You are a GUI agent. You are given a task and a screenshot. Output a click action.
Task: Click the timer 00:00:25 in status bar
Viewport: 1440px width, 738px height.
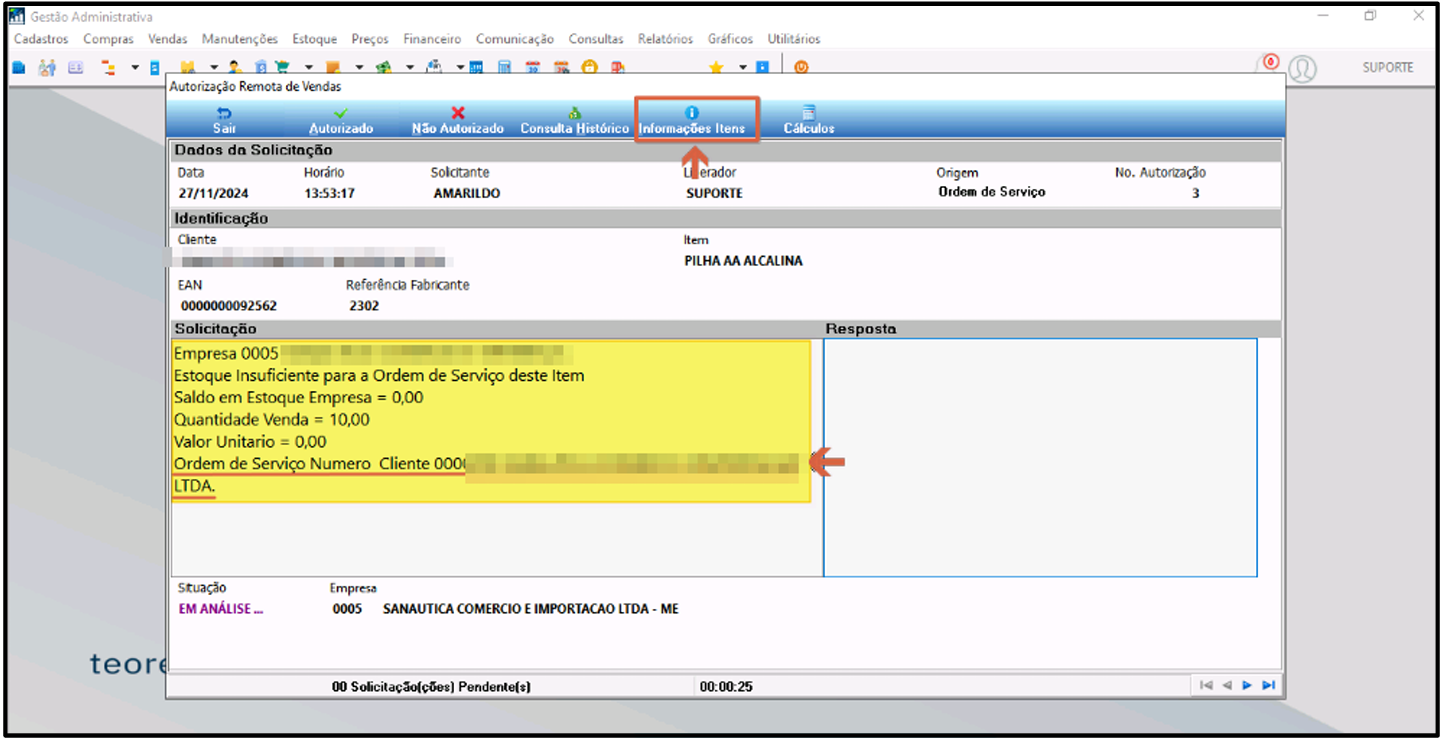tap(726, 686)
